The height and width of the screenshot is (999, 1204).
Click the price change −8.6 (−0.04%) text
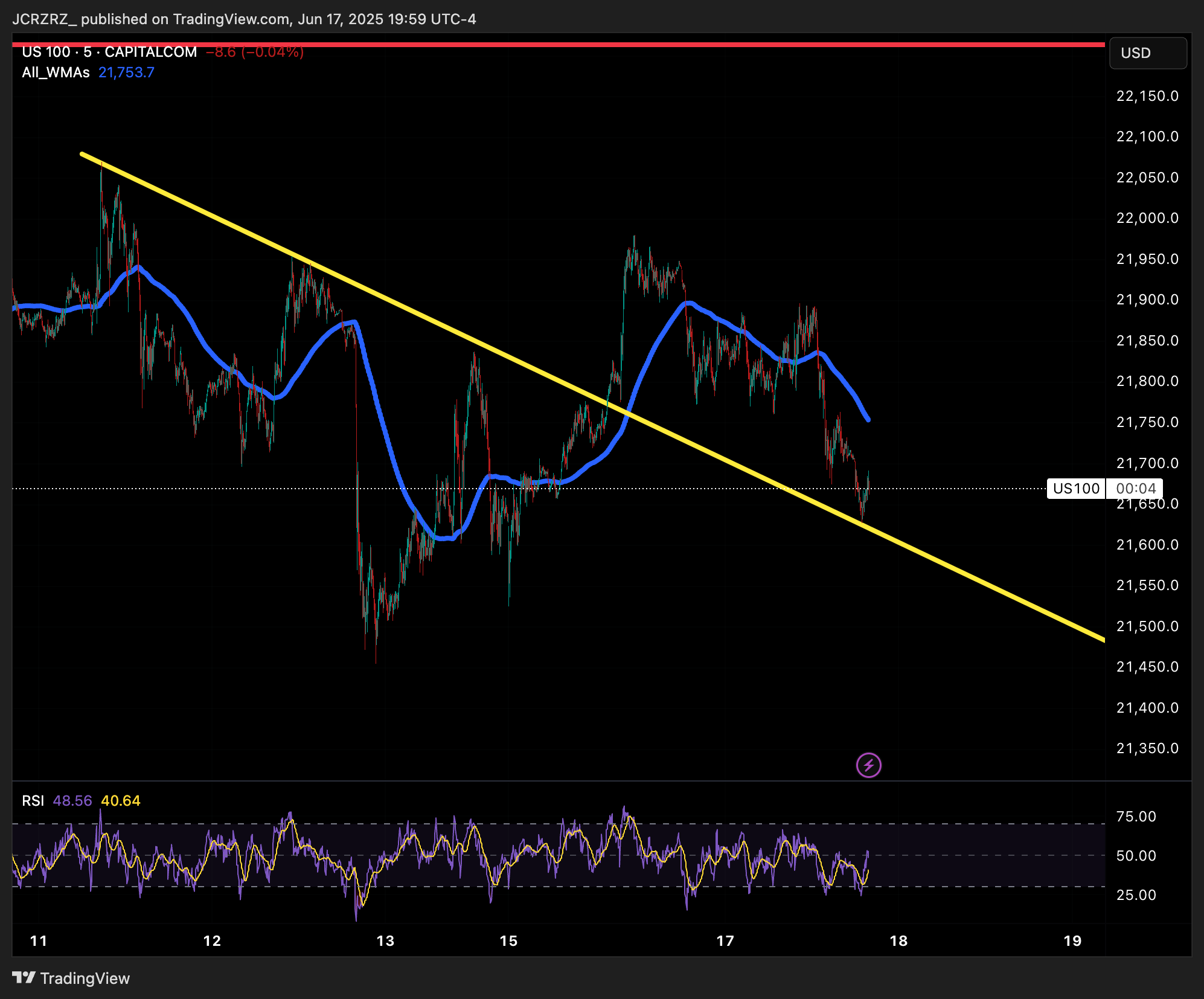255,52
